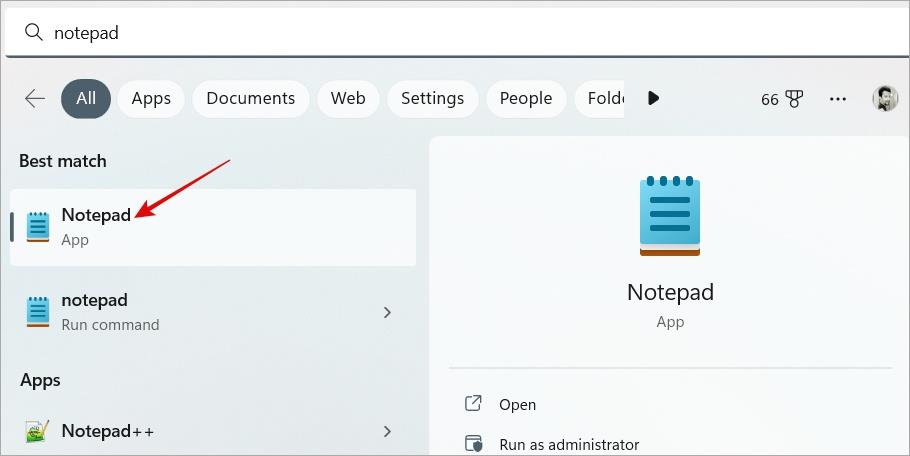Switch to the Settings filter tab
Viewport: 910px width, 456px height.
pos(432,99)
